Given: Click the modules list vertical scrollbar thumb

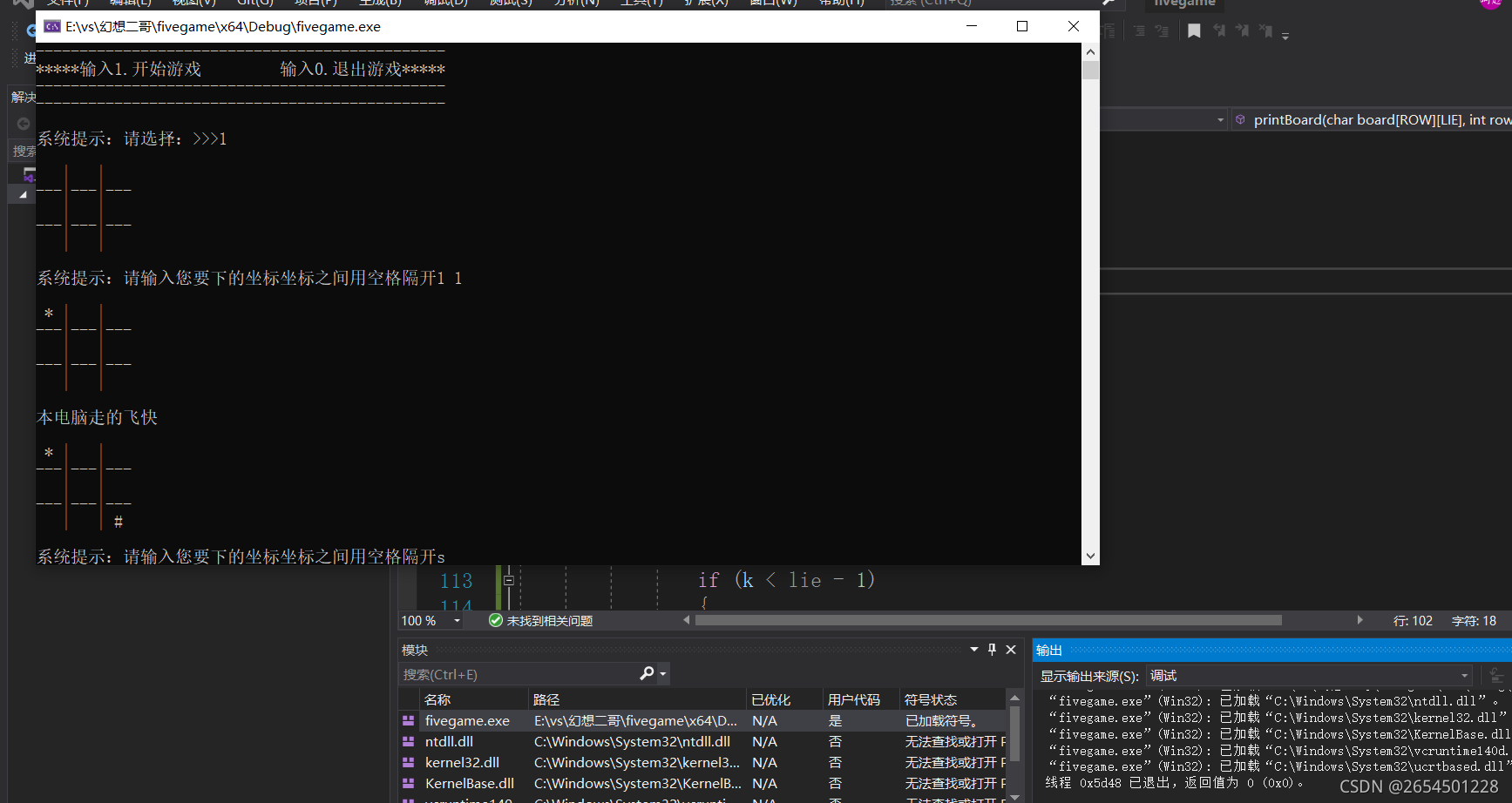Looking at the screenshot, I should coord(1014,733).
